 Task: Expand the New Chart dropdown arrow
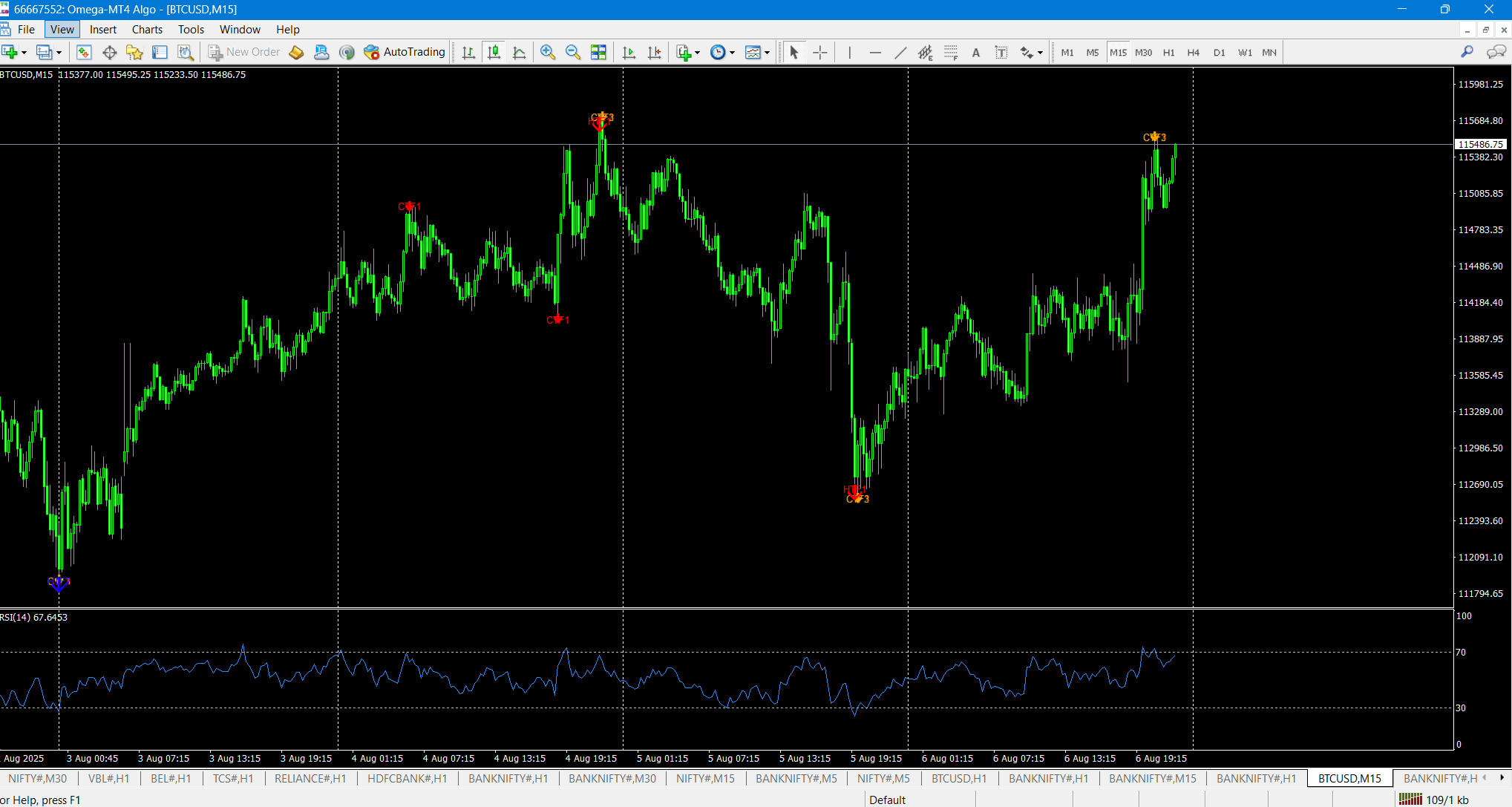point(24,53)
